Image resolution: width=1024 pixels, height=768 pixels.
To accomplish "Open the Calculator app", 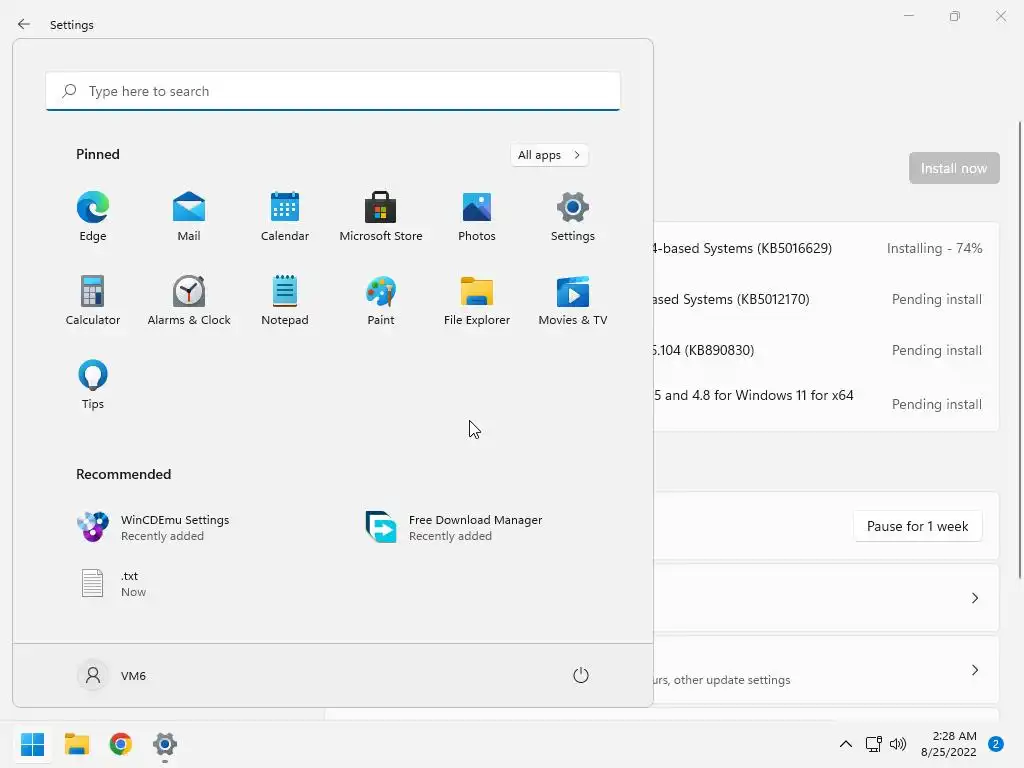I will pyautogui.click(x=93, y=300).
